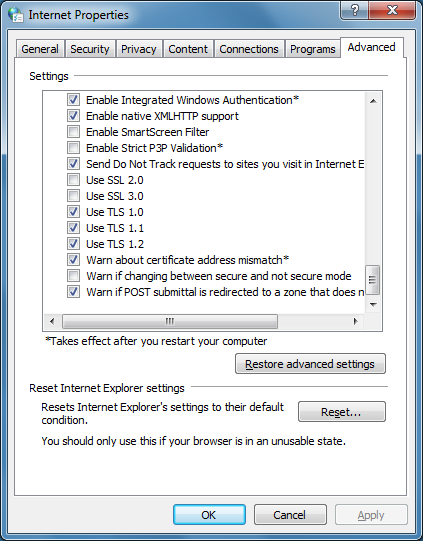Click the Reset... button
The image size is (423, 541).
pyautogui.click(x=342, y=411)
